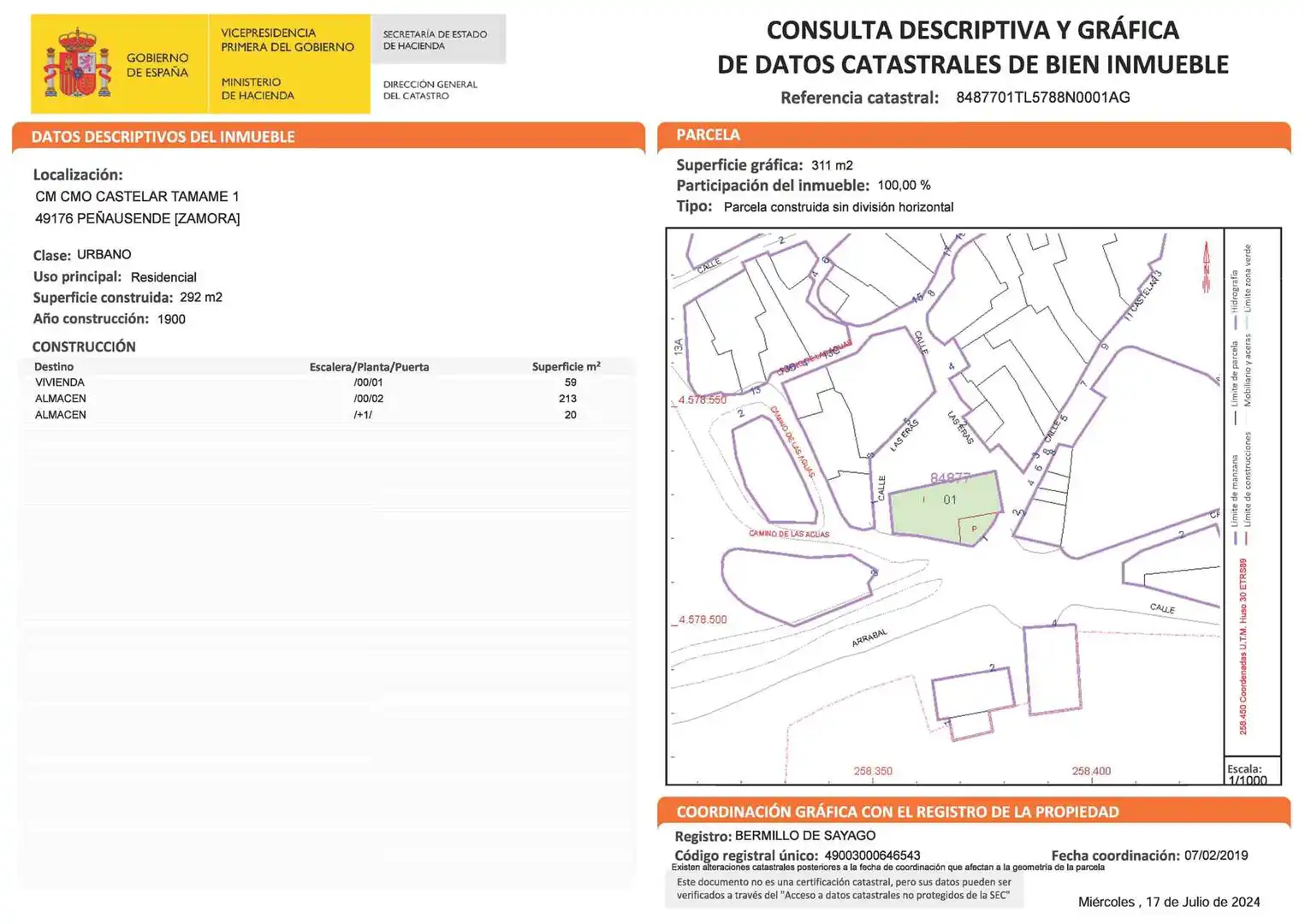This screenshot has width=1305, height=924.
Task: Click graphic surface value '311 m2'
Action: tap(832, 165)
